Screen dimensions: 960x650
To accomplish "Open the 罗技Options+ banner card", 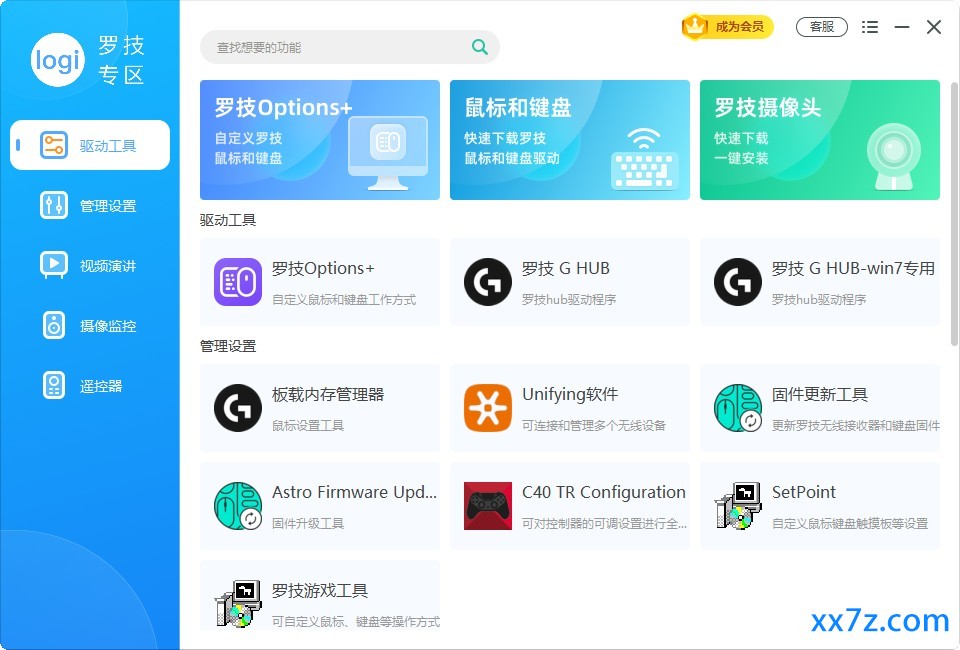I will (x=320, y=140).
